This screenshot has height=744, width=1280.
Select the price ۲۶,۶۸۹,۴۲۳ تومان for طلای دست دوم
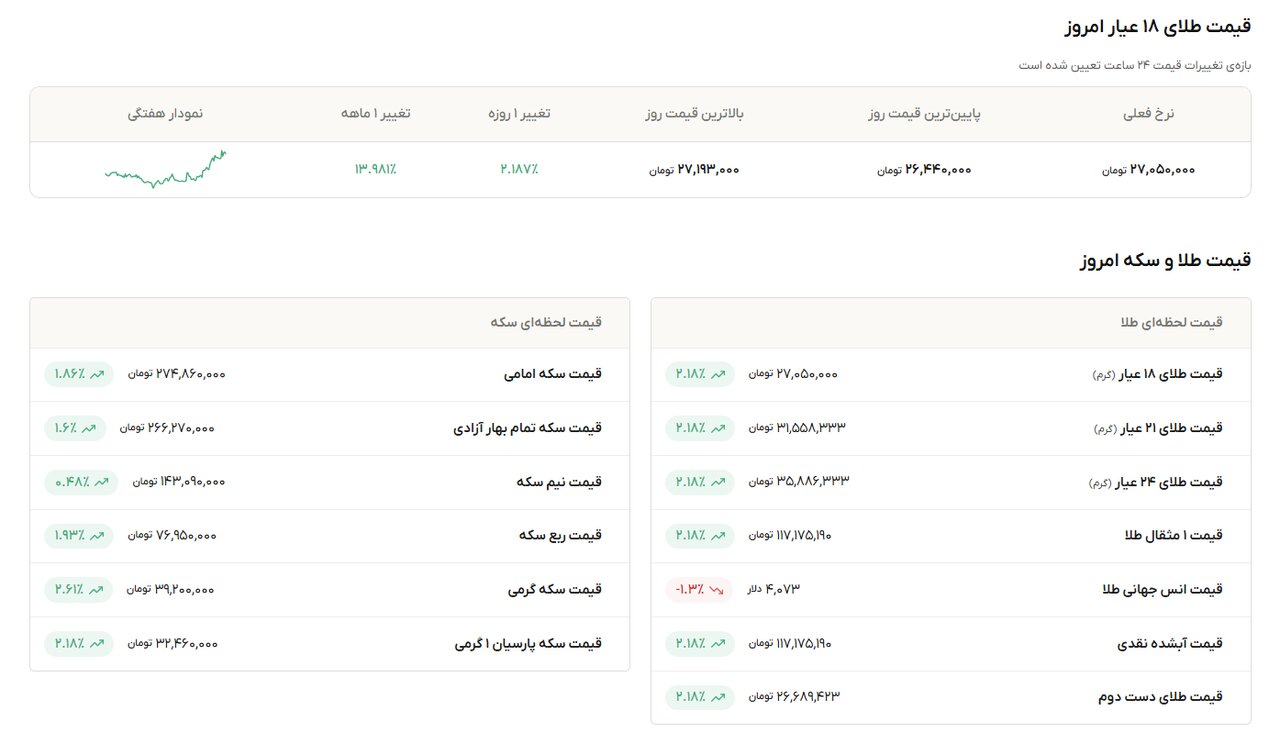pyautogui.click(x=794, y=697)
